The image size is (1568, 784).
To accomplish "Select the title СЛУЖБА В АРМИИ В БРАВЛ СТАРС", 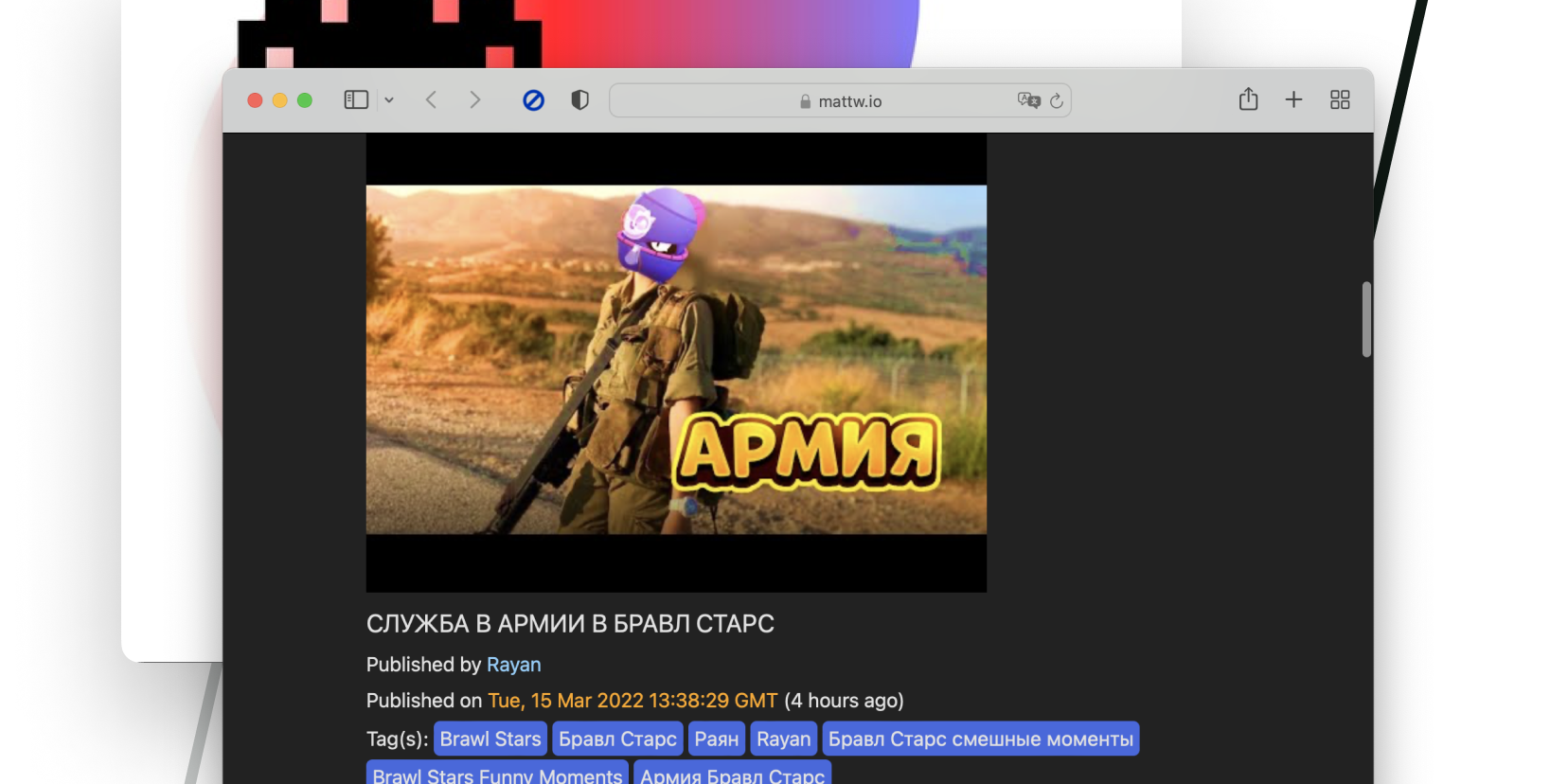I will pyautogui.click(x=570, y=624).
